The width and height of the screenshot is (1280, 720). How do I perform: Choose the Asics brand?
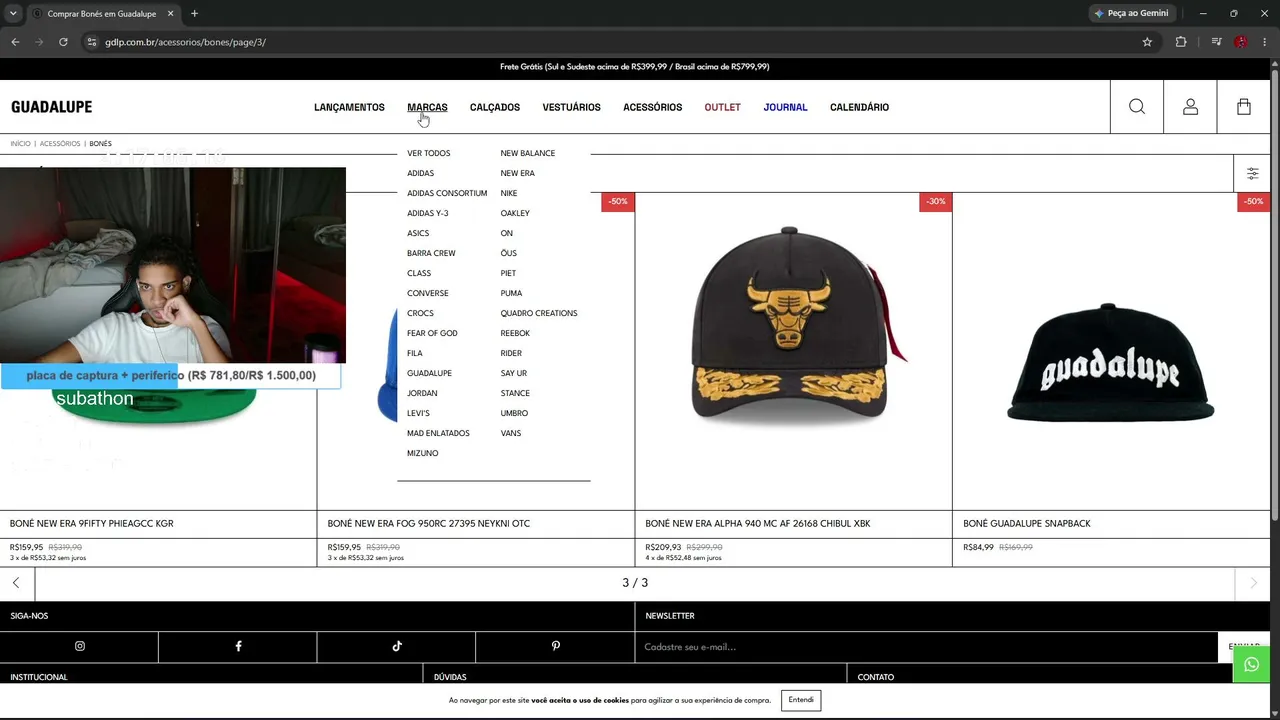[x=418, y=233]
